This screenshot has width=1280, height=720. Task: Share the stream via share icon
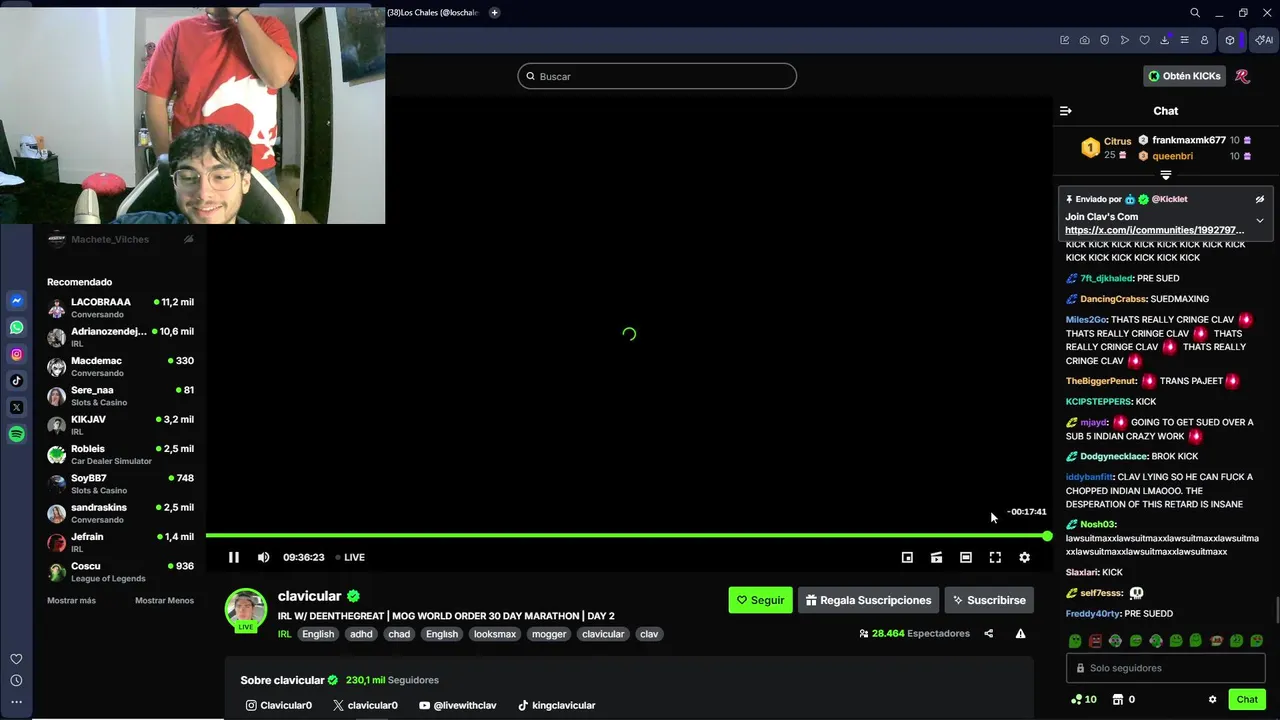pyautogui.click(x=989, y=634)
